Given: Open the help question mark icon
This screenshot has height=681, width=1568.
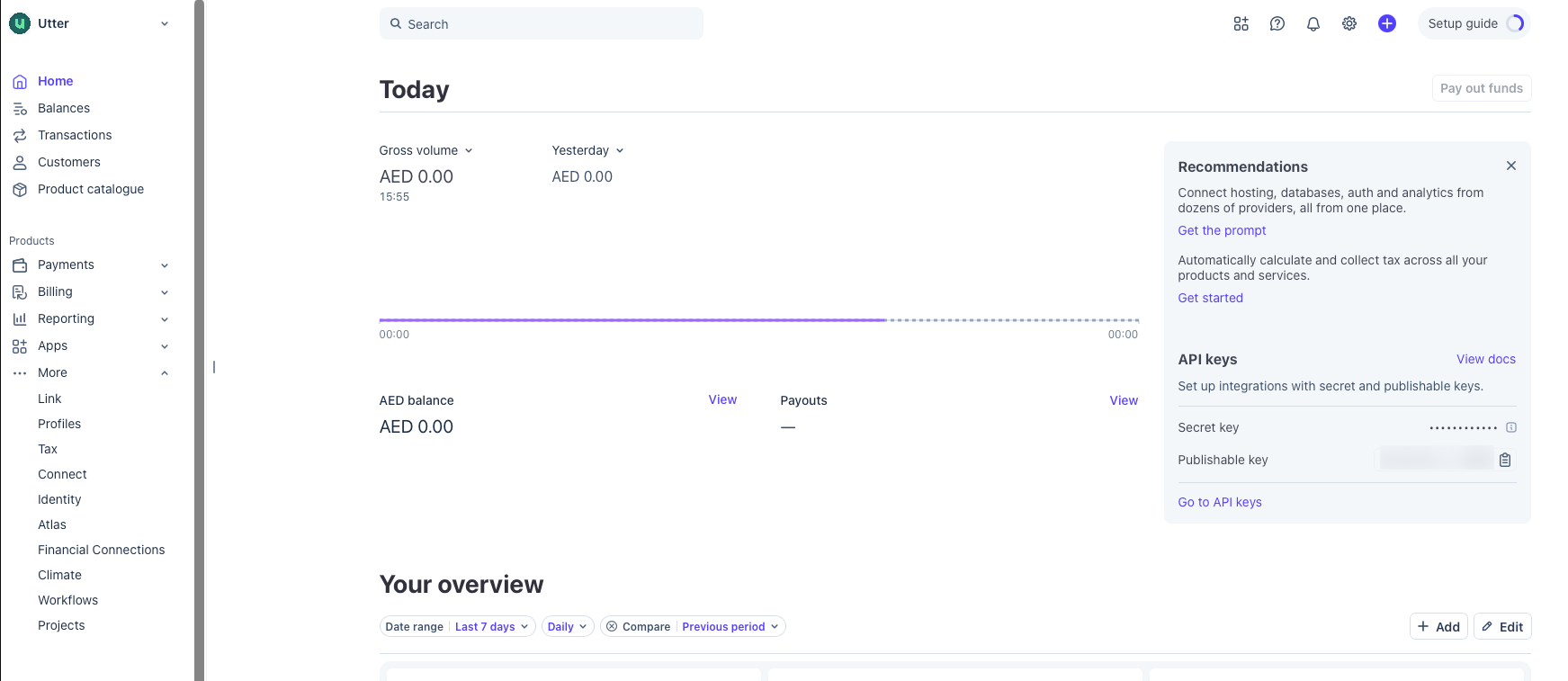Looking at the screenshot, I should 1277,23.
